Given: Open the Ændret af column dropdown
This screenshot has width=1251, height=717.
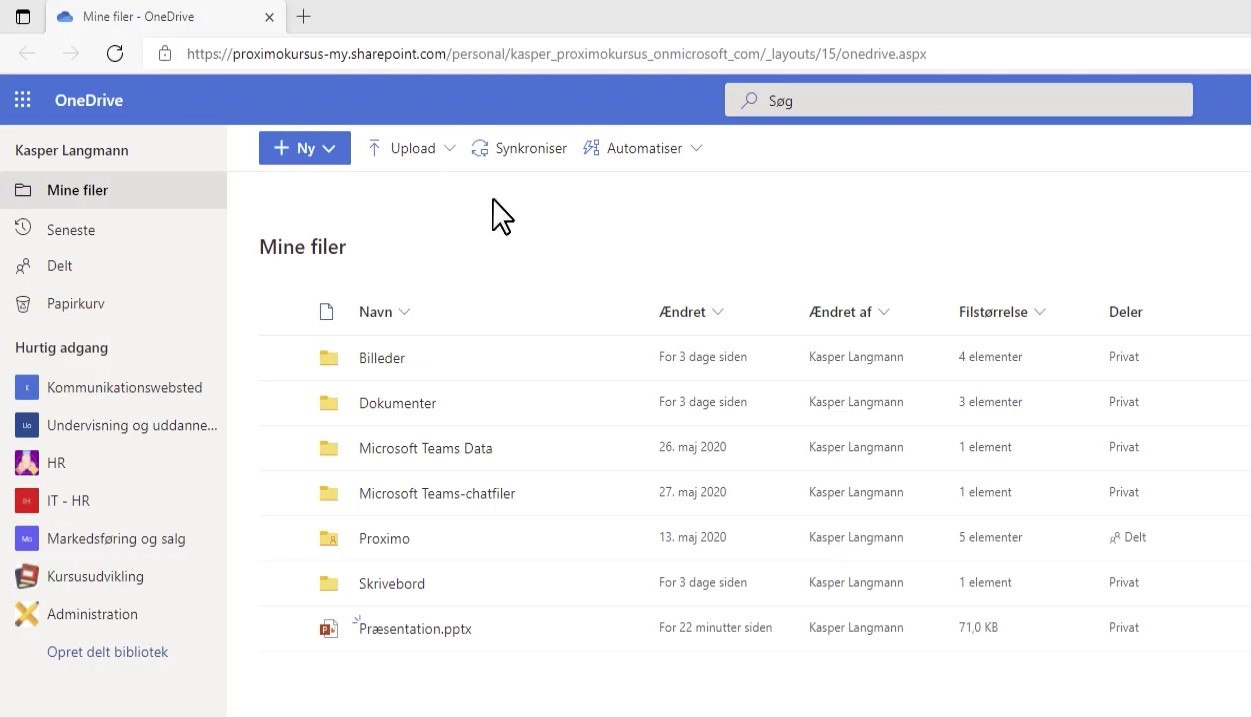Looking at the screenshot, I should [884, 312].
